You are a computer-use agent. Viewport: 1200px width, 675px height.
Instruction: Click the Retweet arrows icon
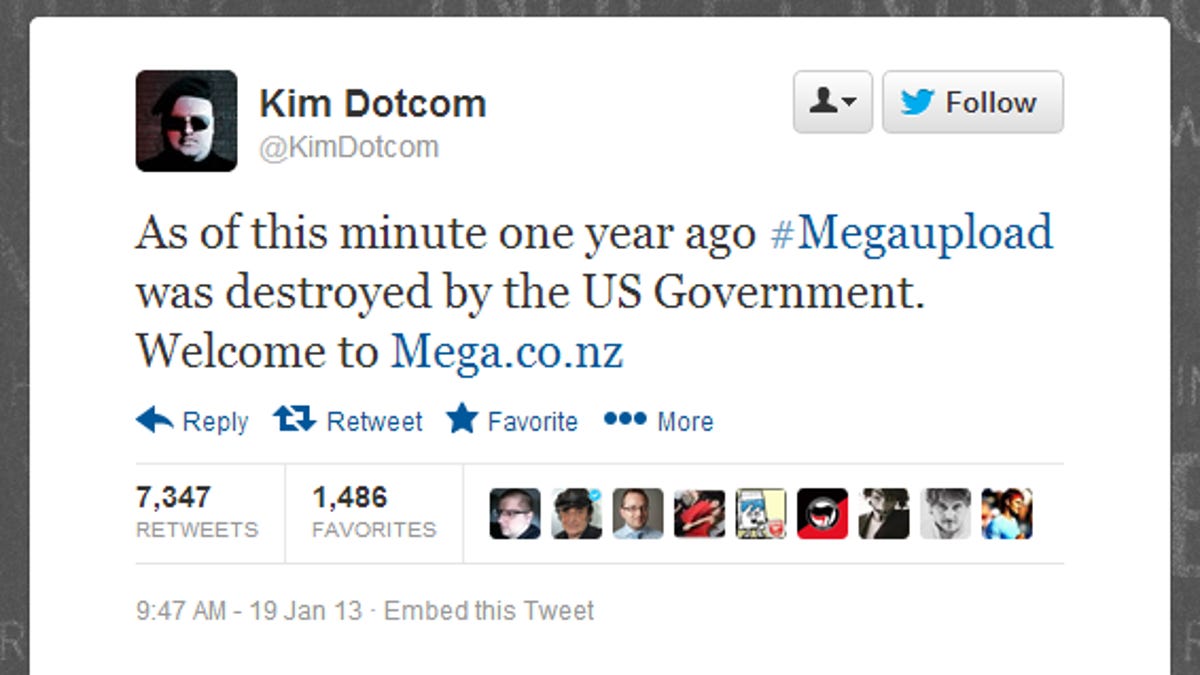294,420
